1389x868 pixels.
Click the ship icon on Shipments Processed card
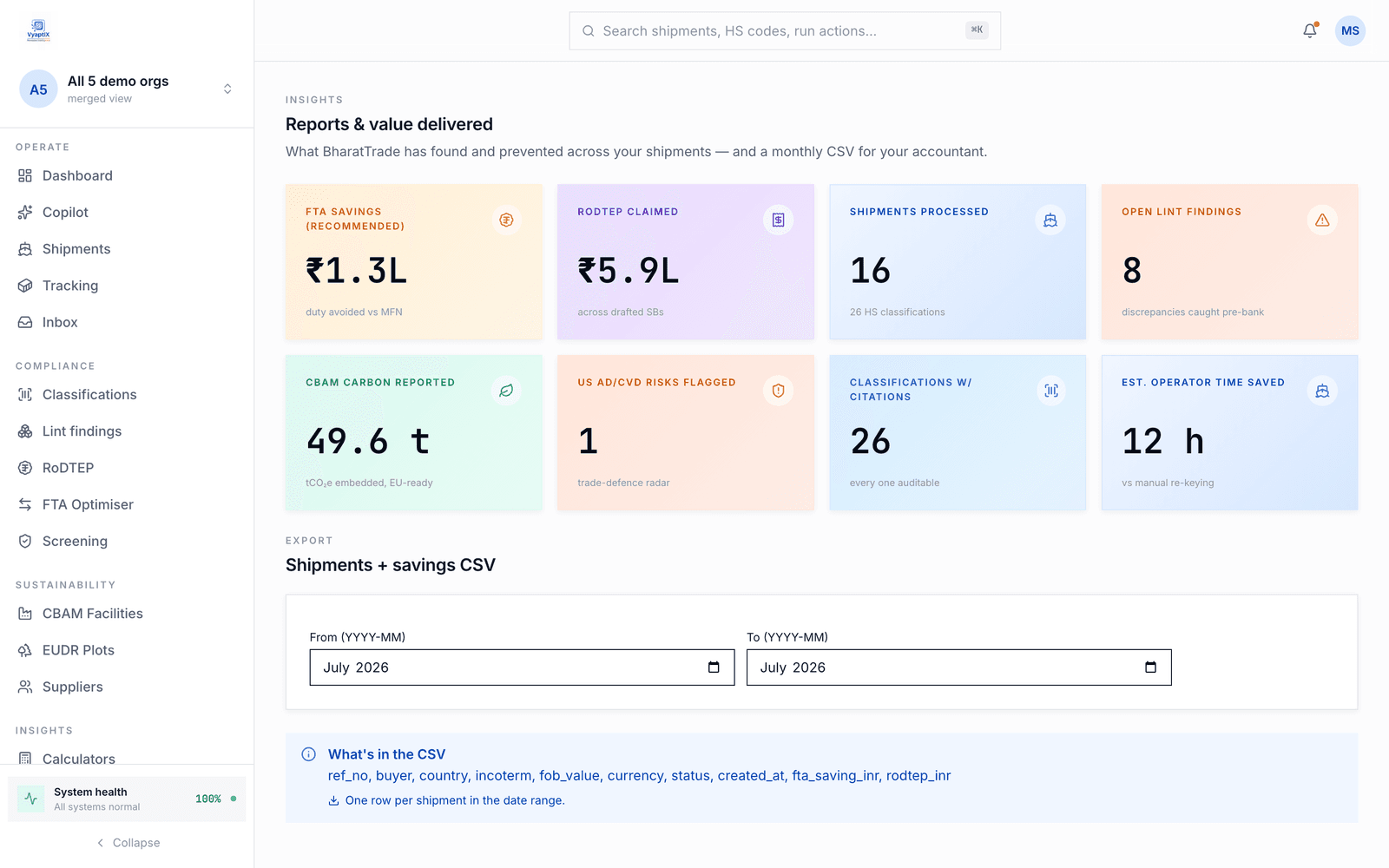tap(1050, 220)
